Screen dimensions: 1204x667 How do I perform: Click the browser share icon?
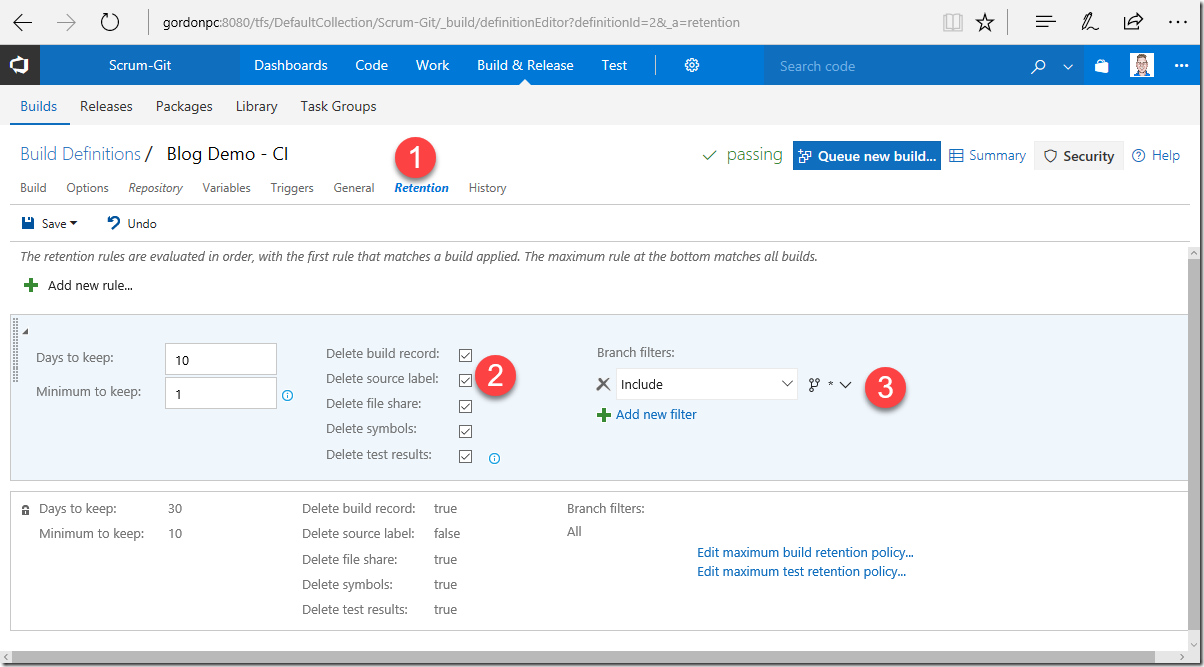point(1133,22)
